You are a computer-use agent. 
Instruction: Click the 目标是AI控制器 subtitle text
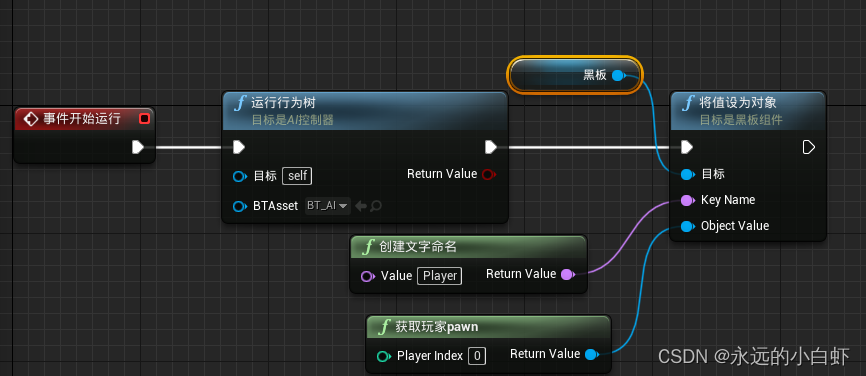click(292, 120)
